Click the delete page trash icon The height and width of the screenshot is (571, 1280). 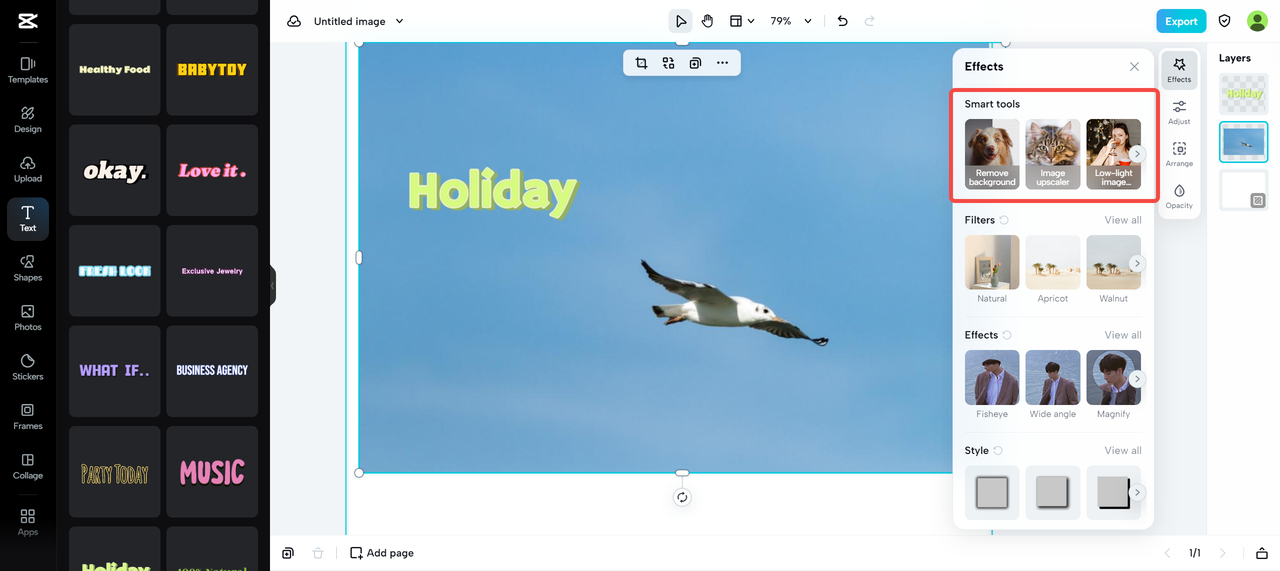pyautogui.click(x=318, y=553)
